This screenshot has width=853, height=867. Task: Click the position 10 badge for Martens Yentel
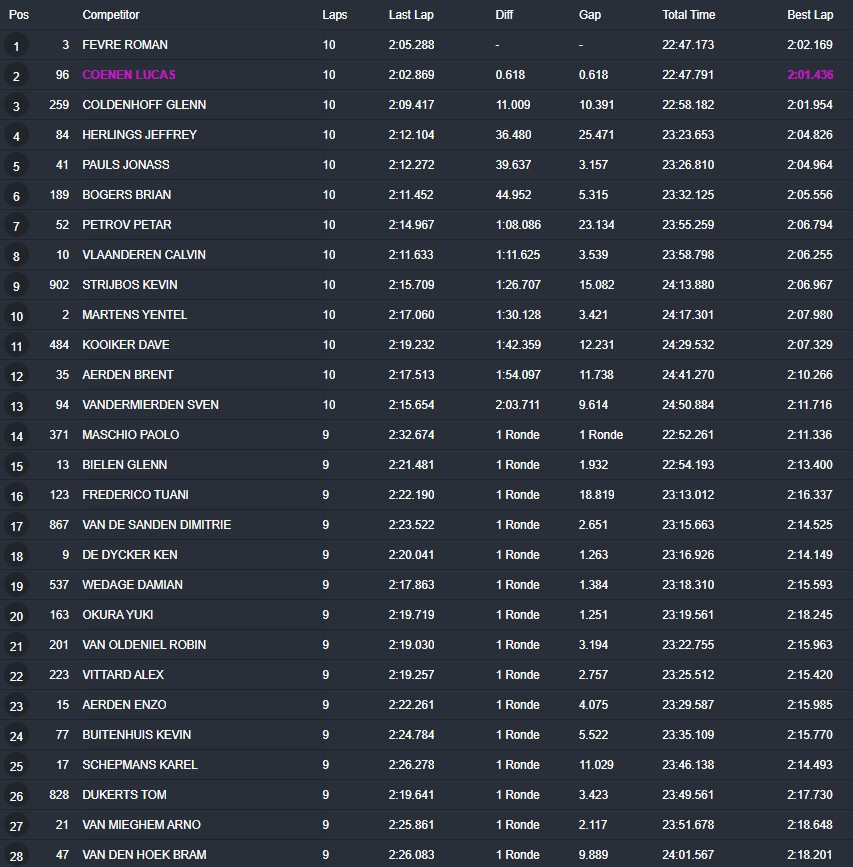pos(16,316)
